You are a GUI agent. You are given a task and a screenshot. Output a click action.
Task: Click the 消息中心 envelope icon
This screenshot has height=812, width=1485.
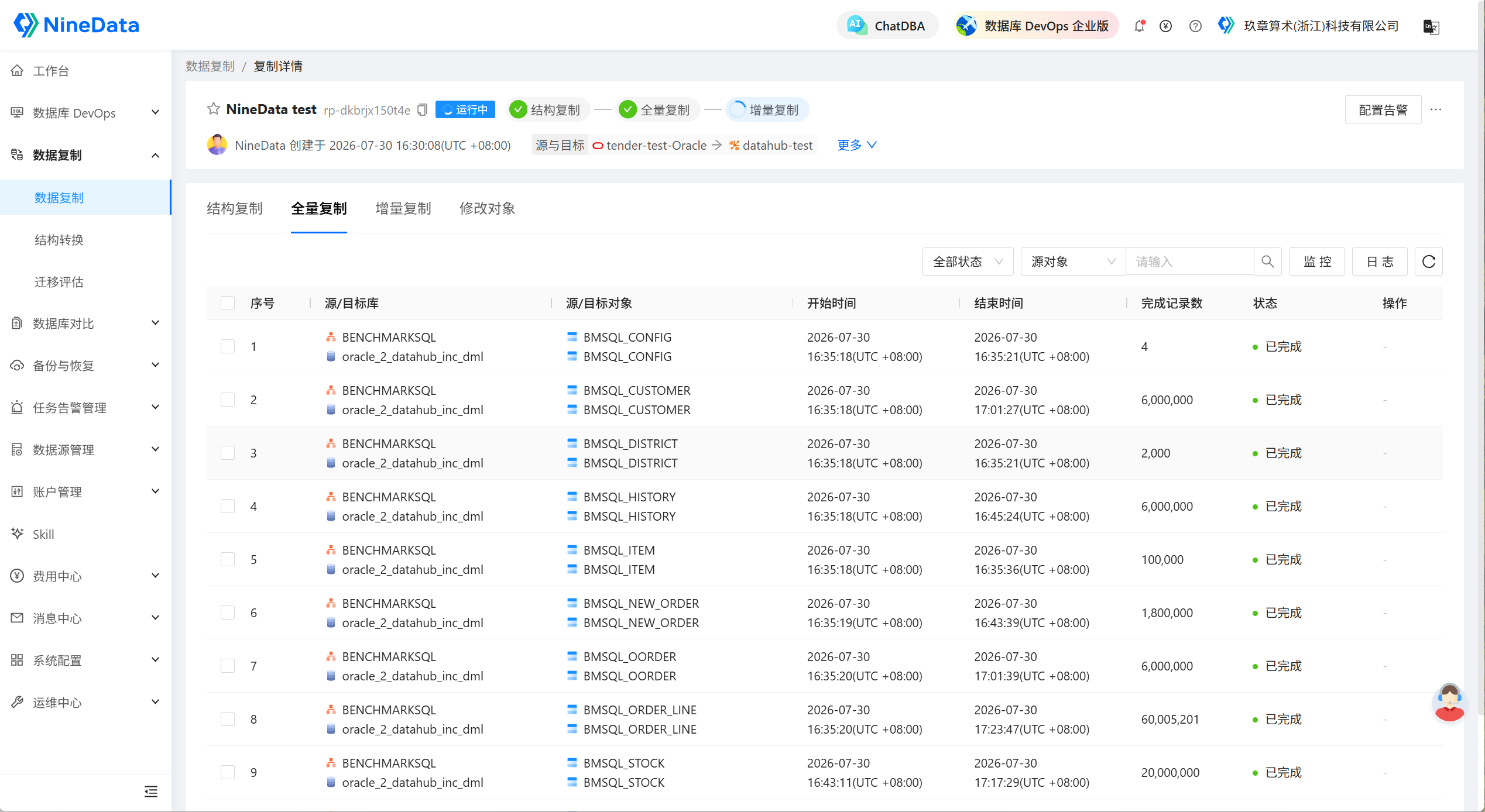click(x=17, y=618)
